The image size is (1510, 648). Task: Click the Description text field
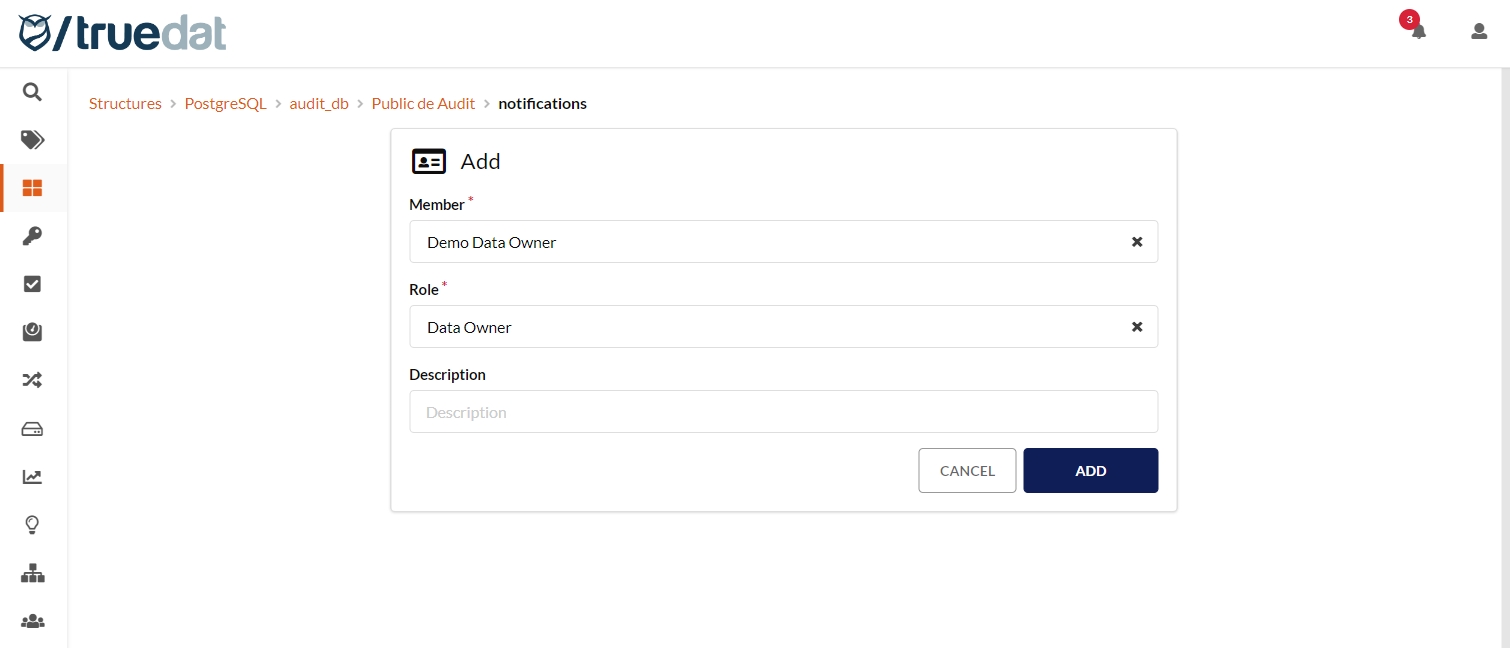tap(783, 412)
